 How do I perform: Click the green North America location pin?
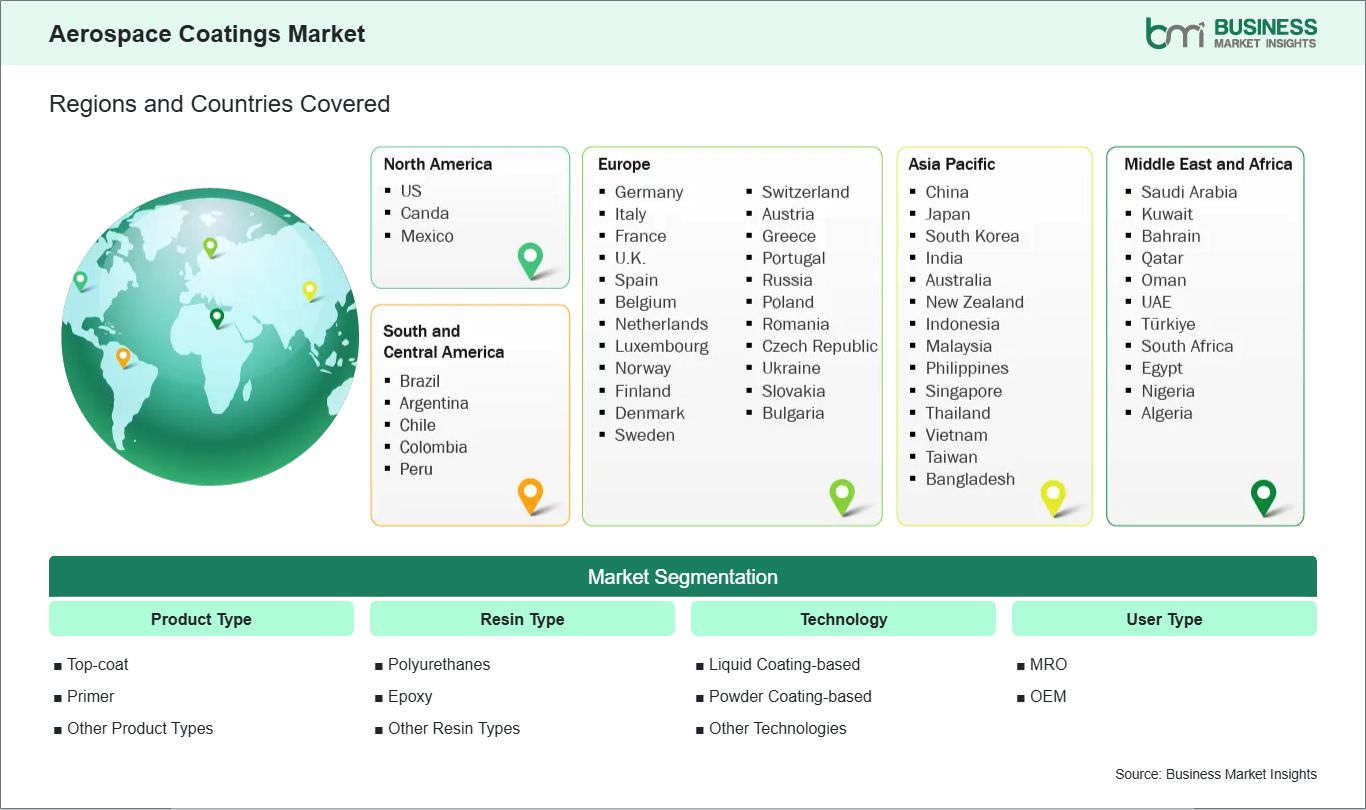pyautogui.click(x=529, y=258)
